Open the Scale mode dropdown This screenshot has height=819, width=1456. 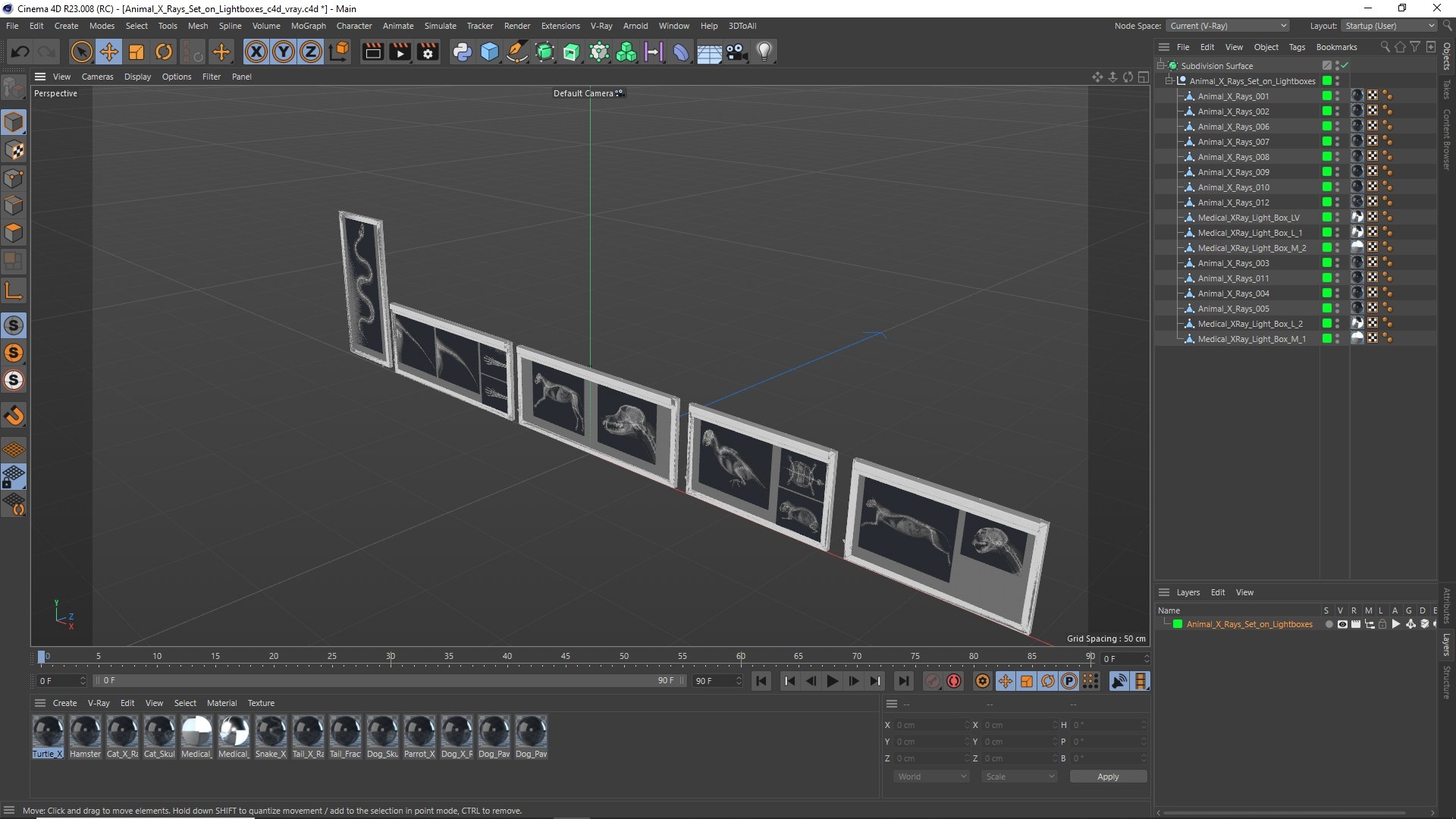pos(1019,777)
